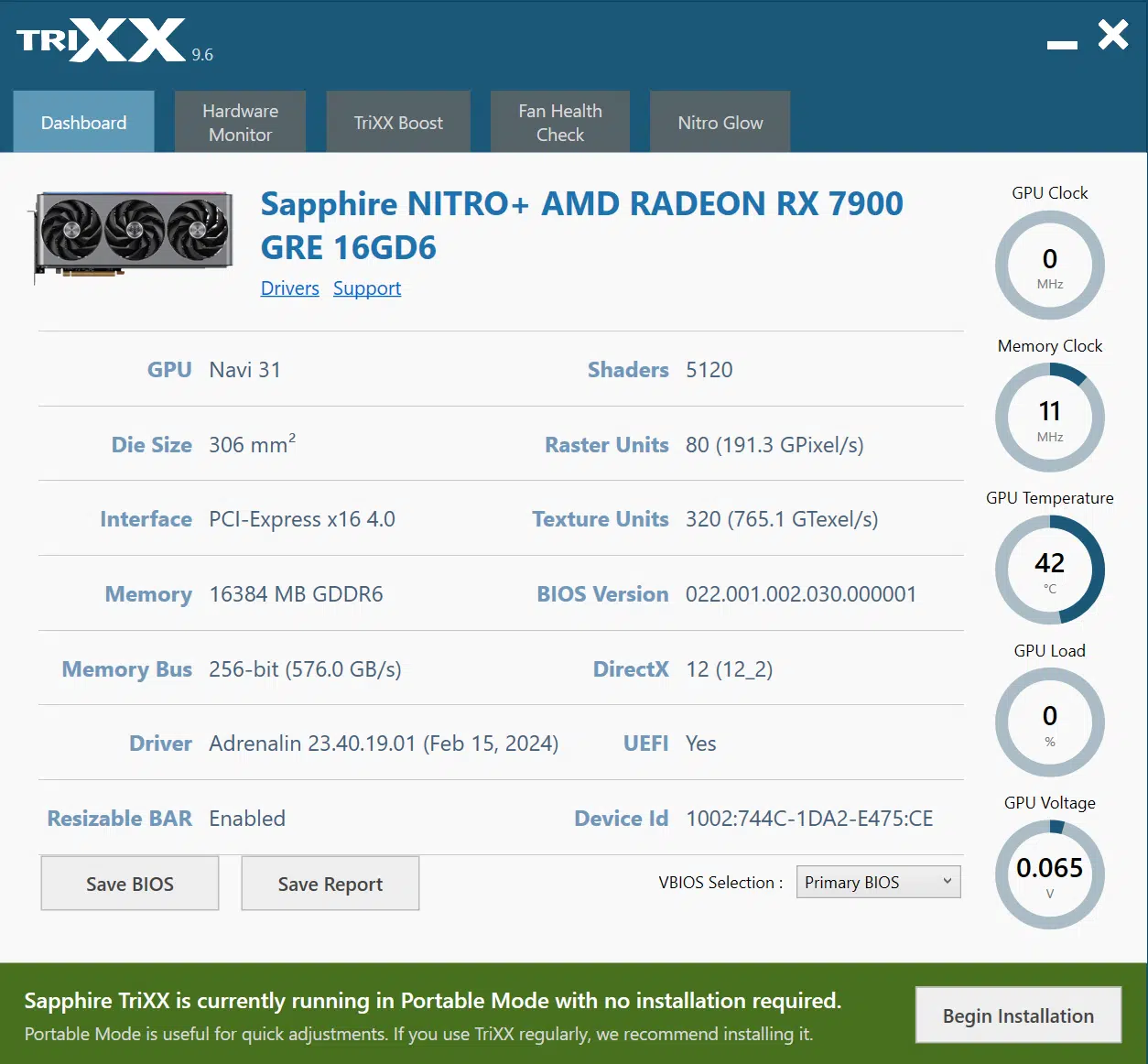Start setup with Begin Installation button
Image resolution: width=1148 pixels, height=1064 pixels.
pyautogui.click(x=1019, y=1015)
